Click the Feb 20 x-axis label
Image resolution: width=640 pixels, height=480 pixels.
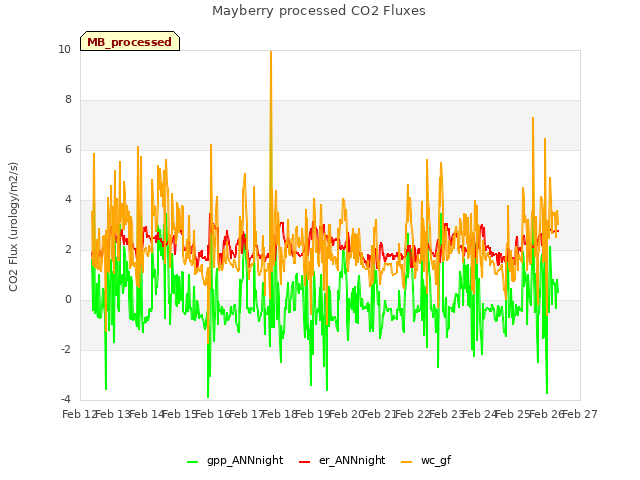[346, 414]
